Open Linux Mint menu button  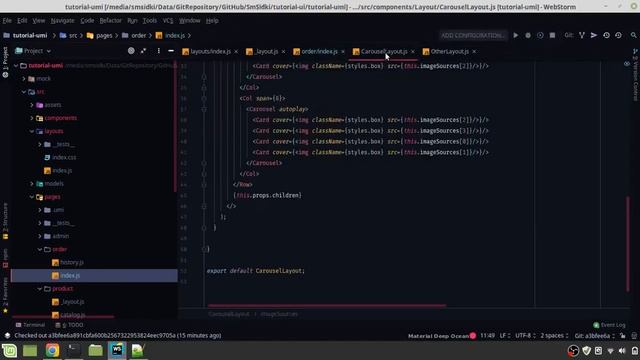click(9, 351)
